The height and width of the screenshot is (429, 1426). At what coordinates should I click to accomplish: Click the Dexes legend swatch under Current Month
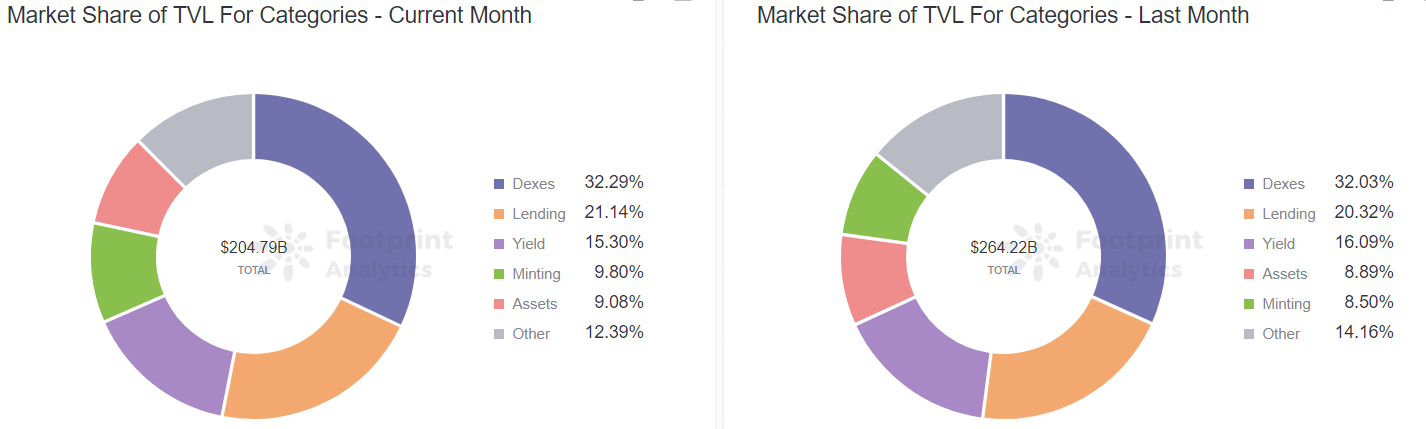(x=498, y=184)
